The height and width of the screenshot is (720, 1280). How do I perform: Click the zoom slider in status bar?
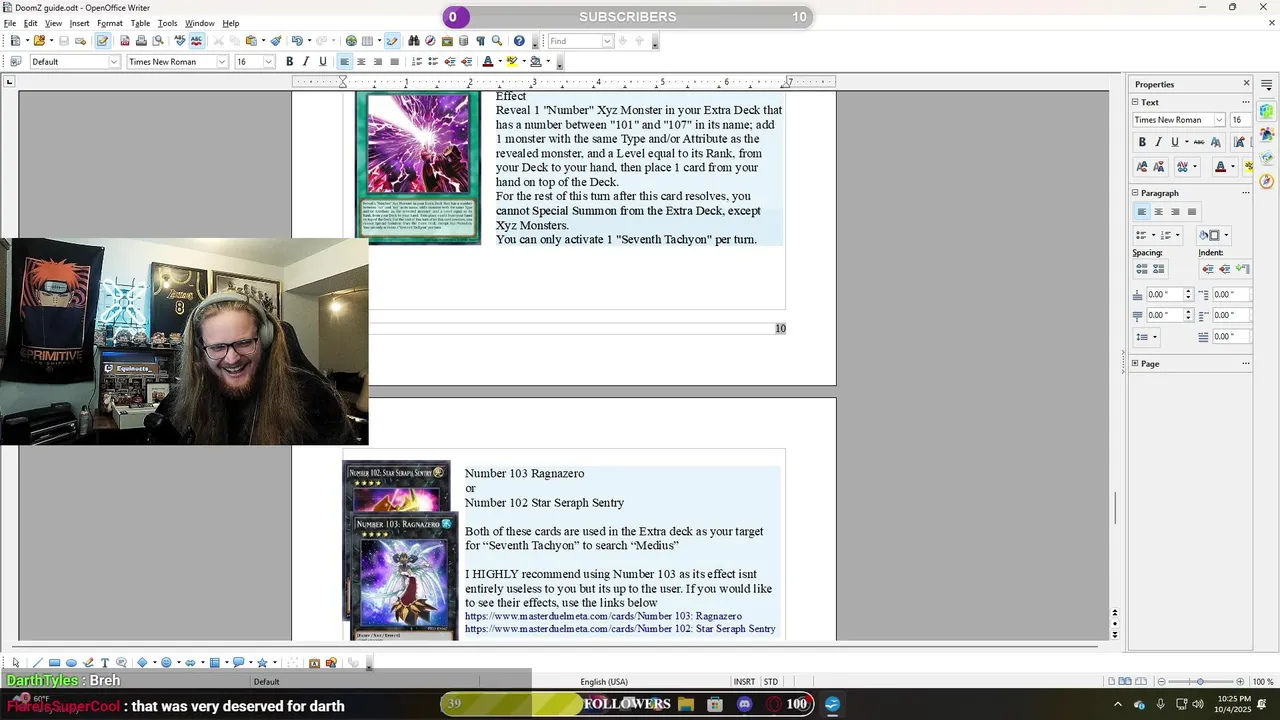click(1200, 682)
